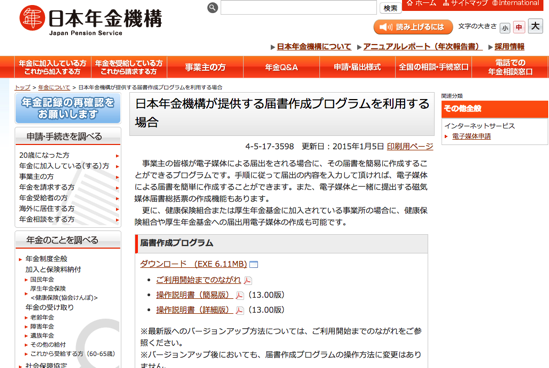Image resolution: width=549 pixels, height=368 pixels.
Task: Open the サイトマップ link
Action: click(465, 3)
